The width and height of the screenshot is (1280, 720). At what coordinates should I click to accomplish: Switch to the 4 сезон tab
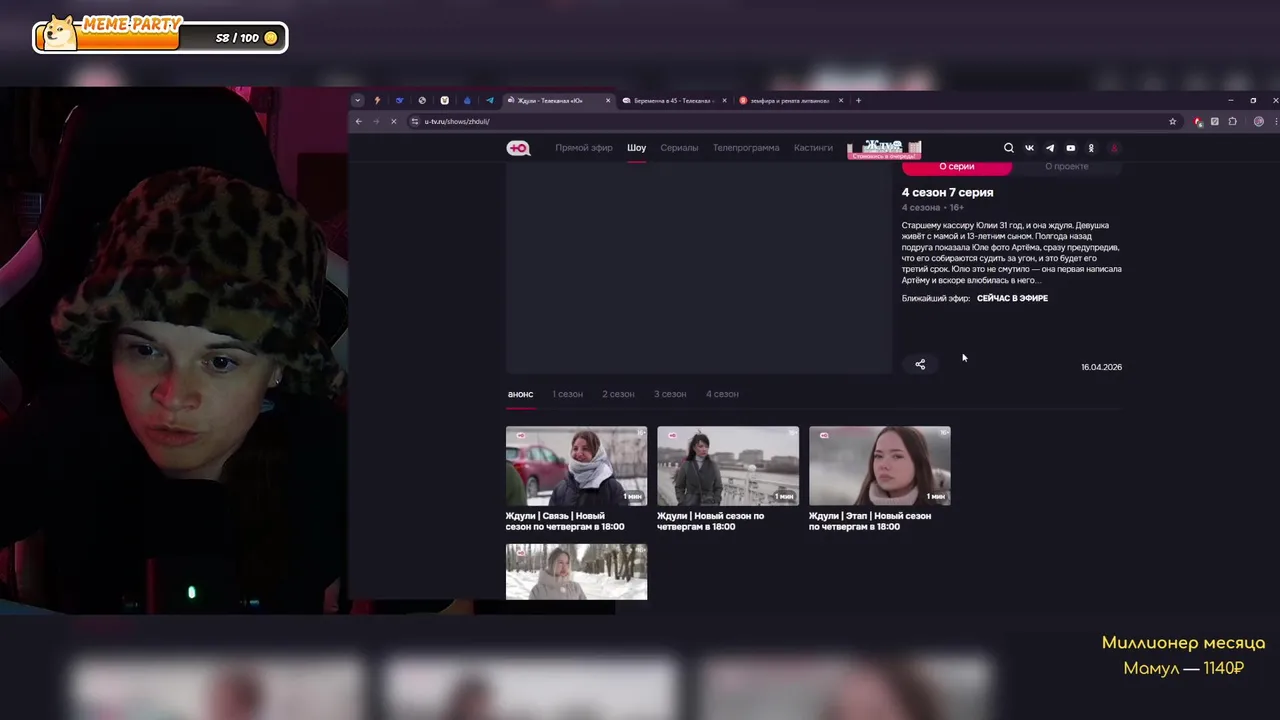(x=722, y=394)
